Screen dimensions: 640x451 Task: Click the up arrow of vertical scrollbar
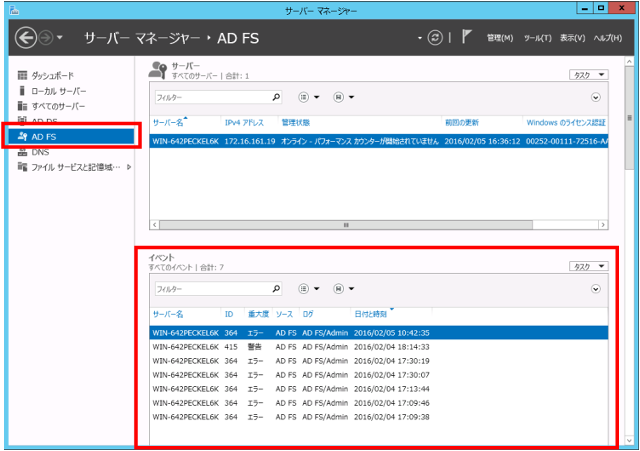[x=629, y=61]
